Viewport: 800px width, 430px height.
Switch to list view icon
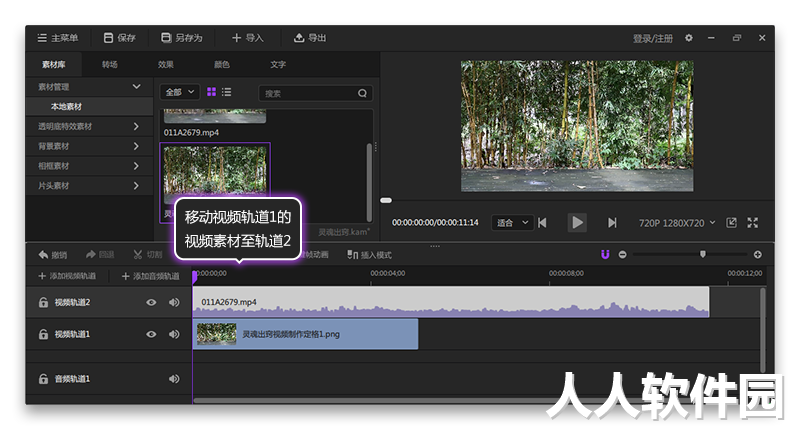click(x=227, y=92)
